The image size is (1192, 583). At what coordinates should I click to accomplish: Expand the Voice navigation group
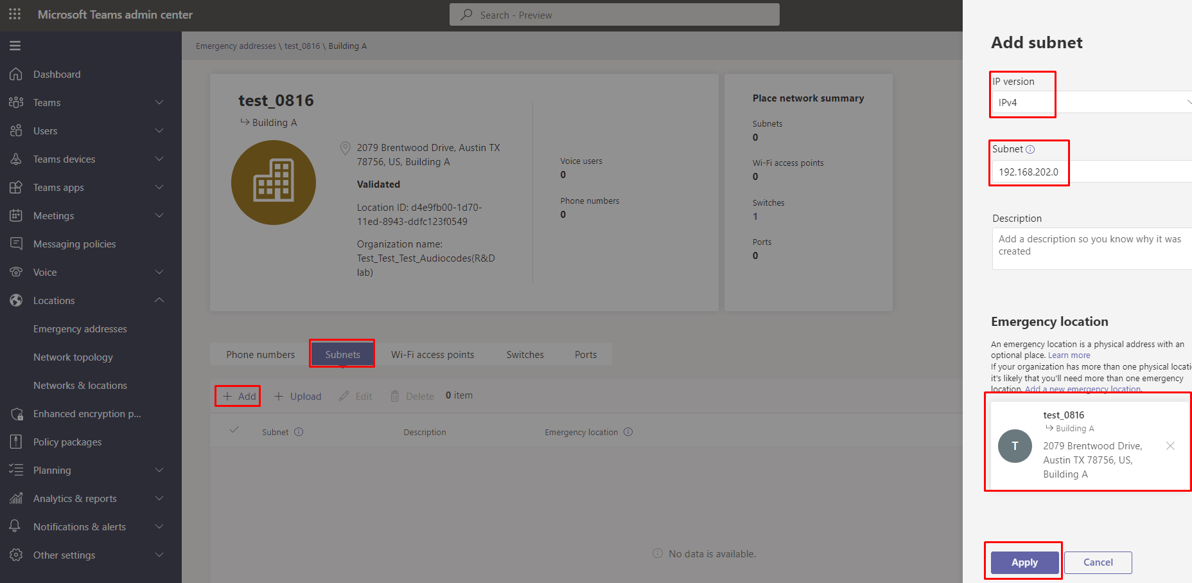coord(159,272)
